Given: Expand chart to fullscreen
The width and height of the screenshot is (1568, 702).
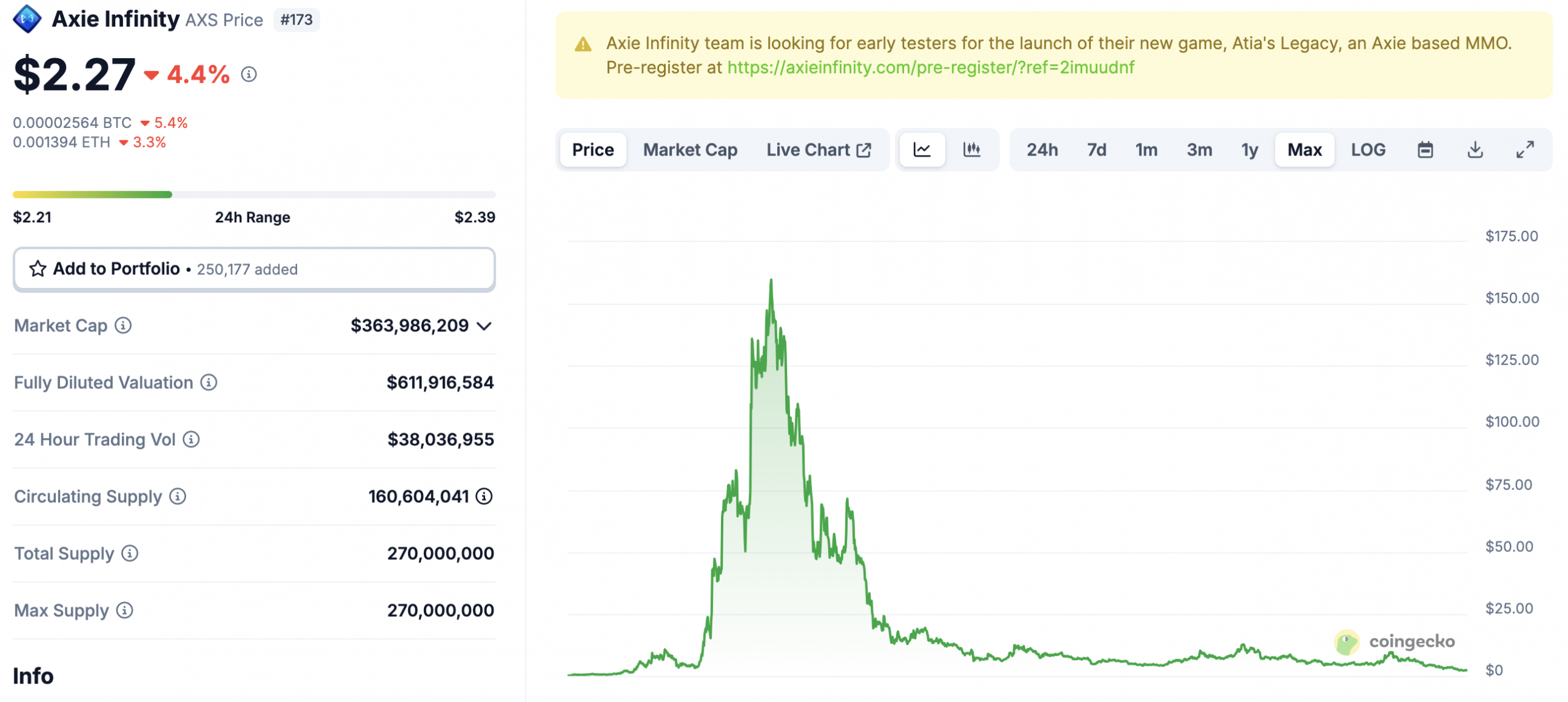Looking at the screenshot, I should point(1525,149).
